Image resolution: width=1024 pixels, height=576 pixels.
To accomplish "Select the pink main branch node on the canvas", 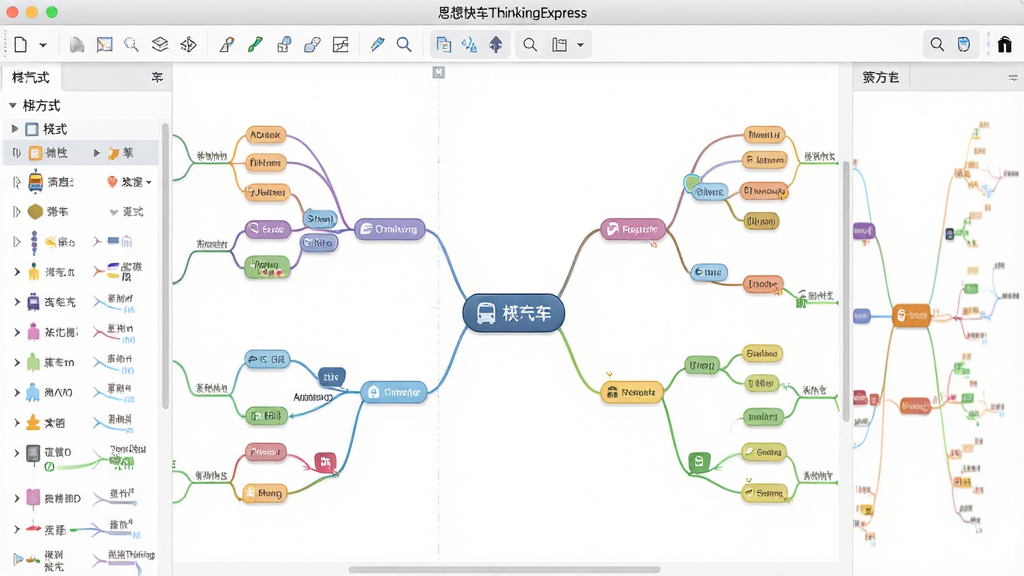I will tap(633, 229).
